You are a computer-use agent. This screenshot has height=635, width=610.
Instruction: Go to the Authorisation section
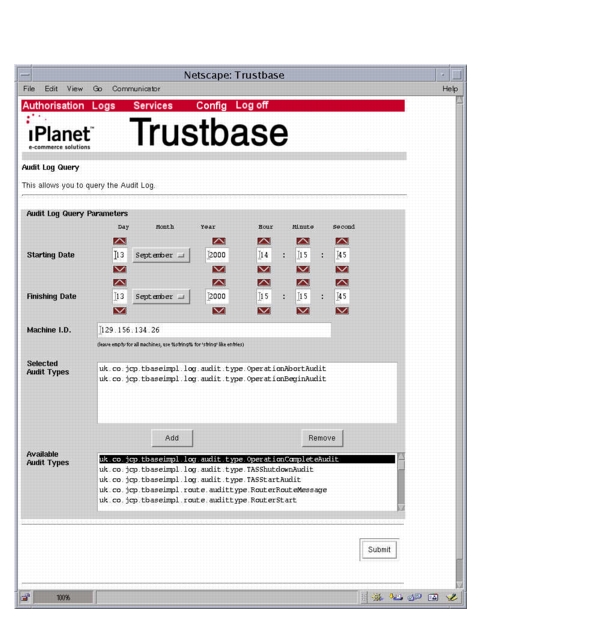click(x=53, y=106)
